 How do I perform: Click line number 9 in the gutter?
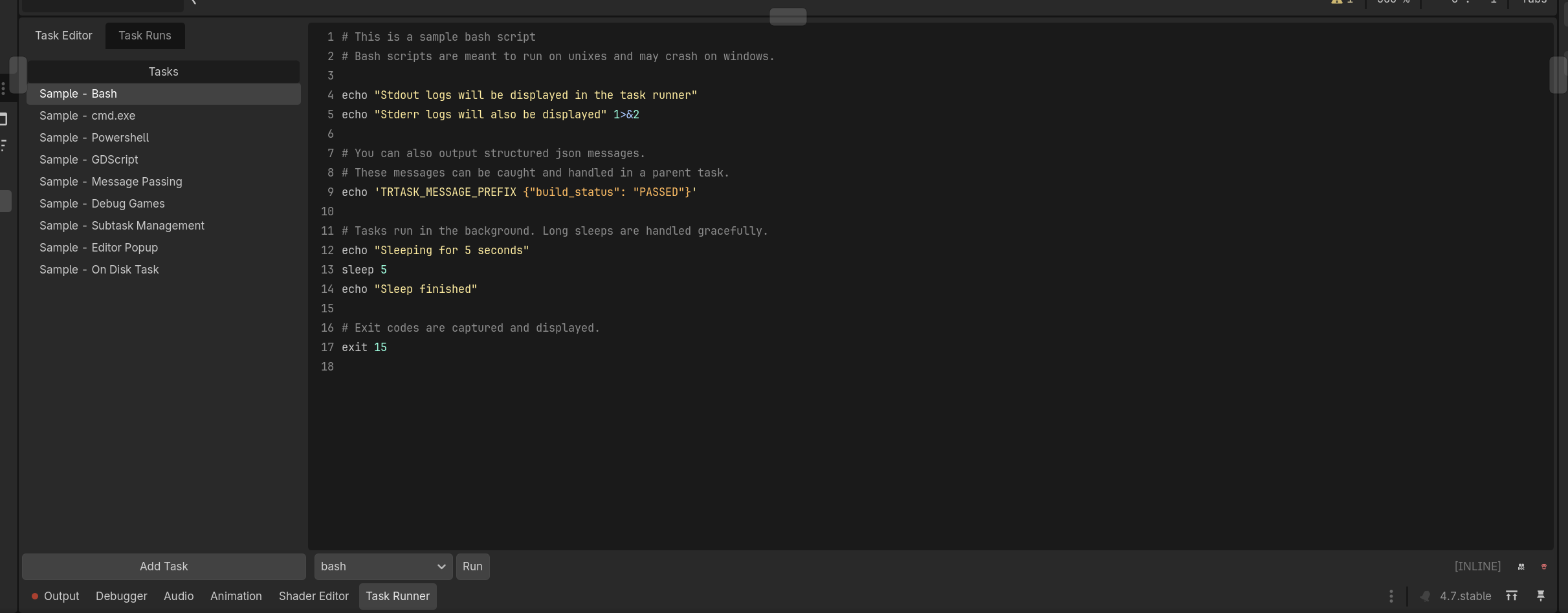[x=330, y=192]
